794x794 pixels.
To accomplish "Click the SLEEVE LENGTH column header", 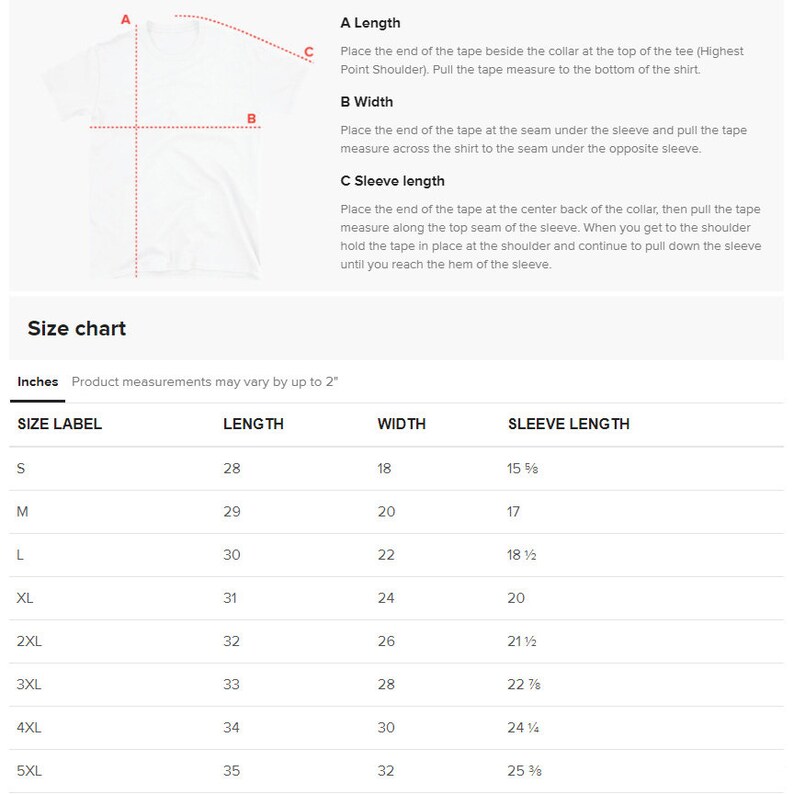I will [569, 424].
